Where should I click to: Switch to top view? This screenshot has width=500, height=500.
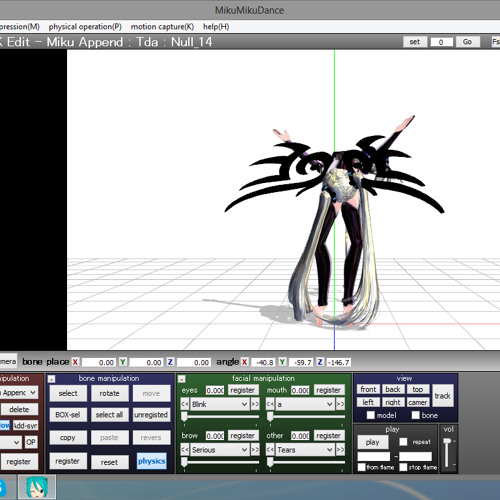click(418, 389)
